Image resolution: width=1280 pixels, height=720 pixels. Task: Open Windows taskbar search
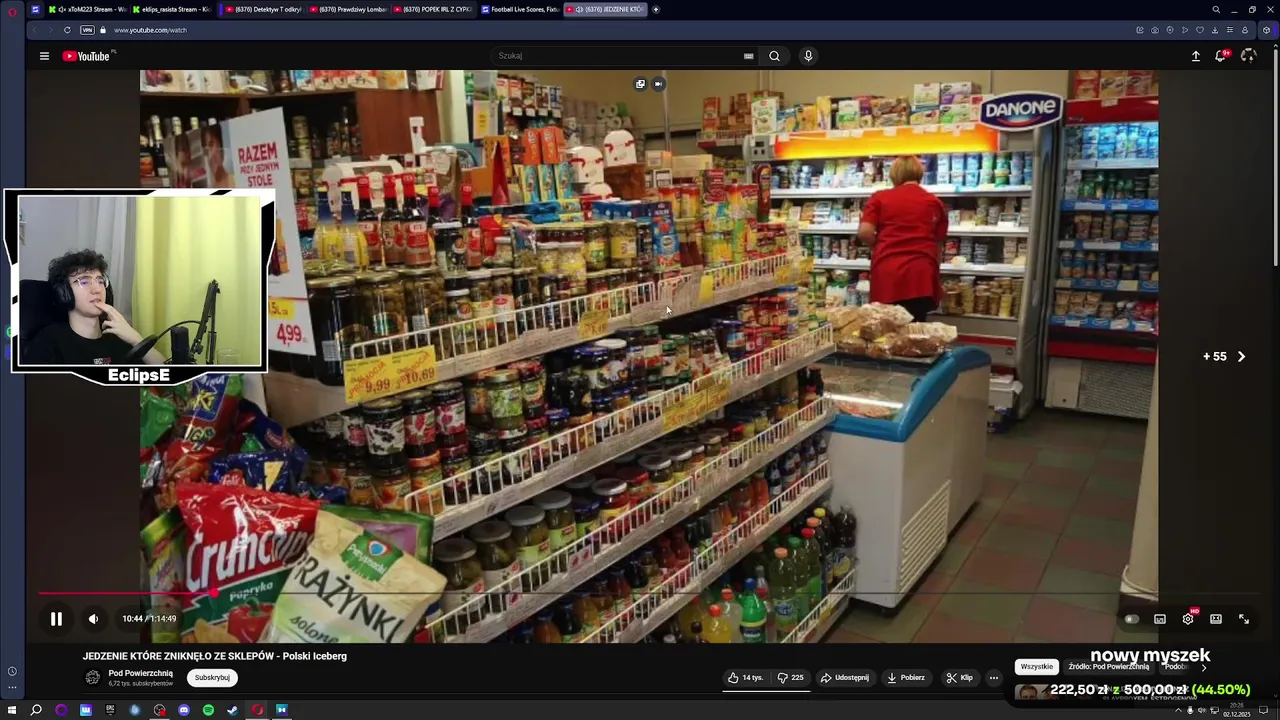36,710
